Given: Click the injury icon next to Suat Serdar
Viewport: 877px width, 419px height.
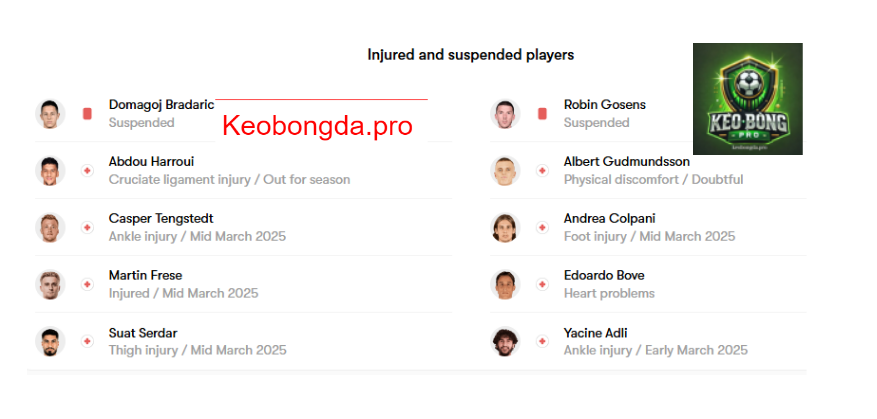Looking at the screenshot, I should pos(87,341).
